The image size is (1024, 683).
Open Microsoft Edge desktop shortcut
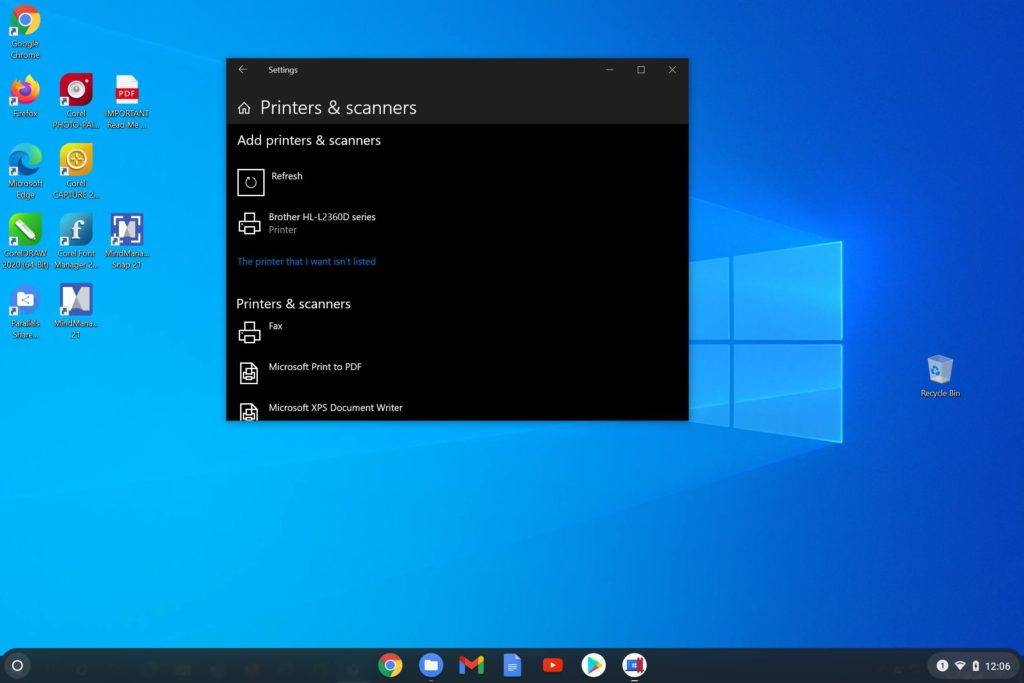coord(25,171)
